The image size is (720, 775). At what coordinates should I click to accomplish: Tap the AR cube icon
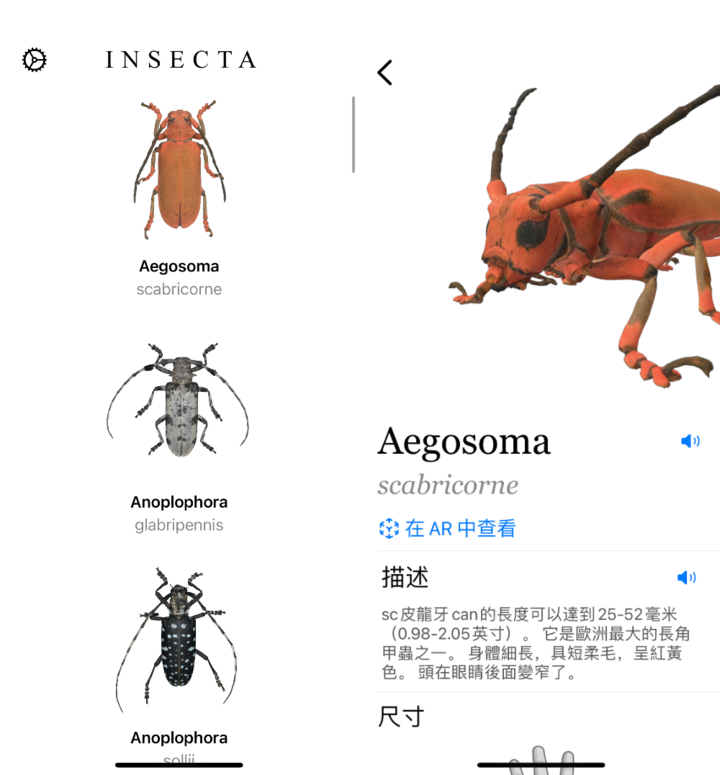389,528
